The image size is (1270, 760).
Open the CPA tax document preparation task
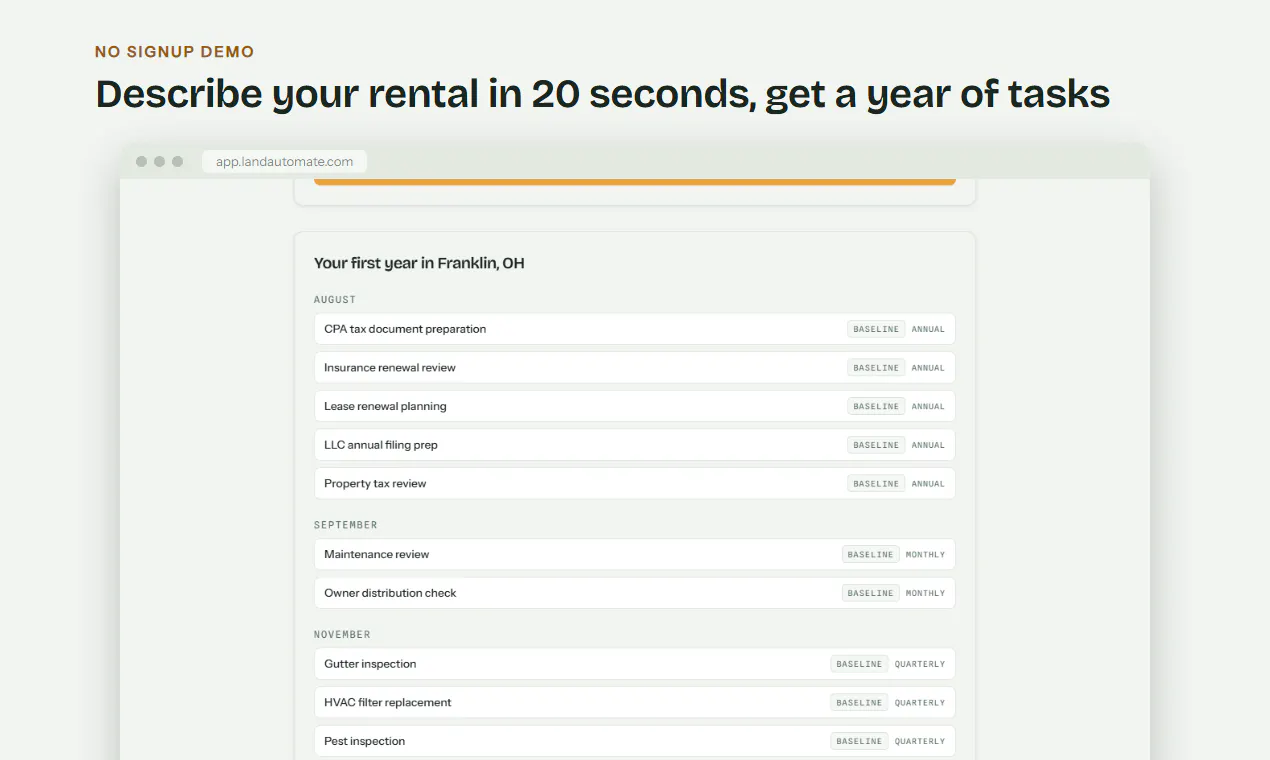pos(634,329)
